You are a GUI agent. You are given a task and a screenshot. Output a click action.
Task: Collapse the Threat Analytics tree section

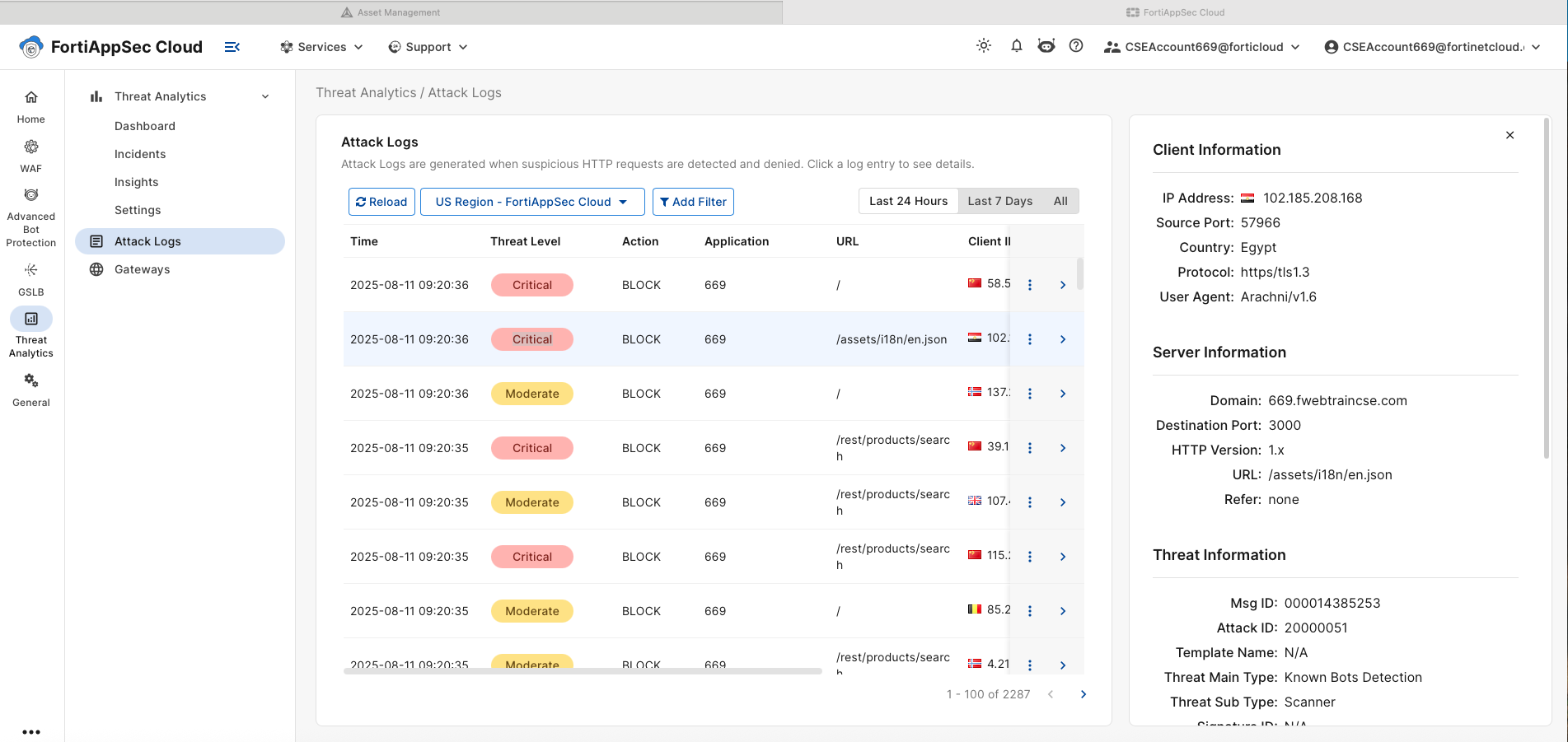coord(265,96)
